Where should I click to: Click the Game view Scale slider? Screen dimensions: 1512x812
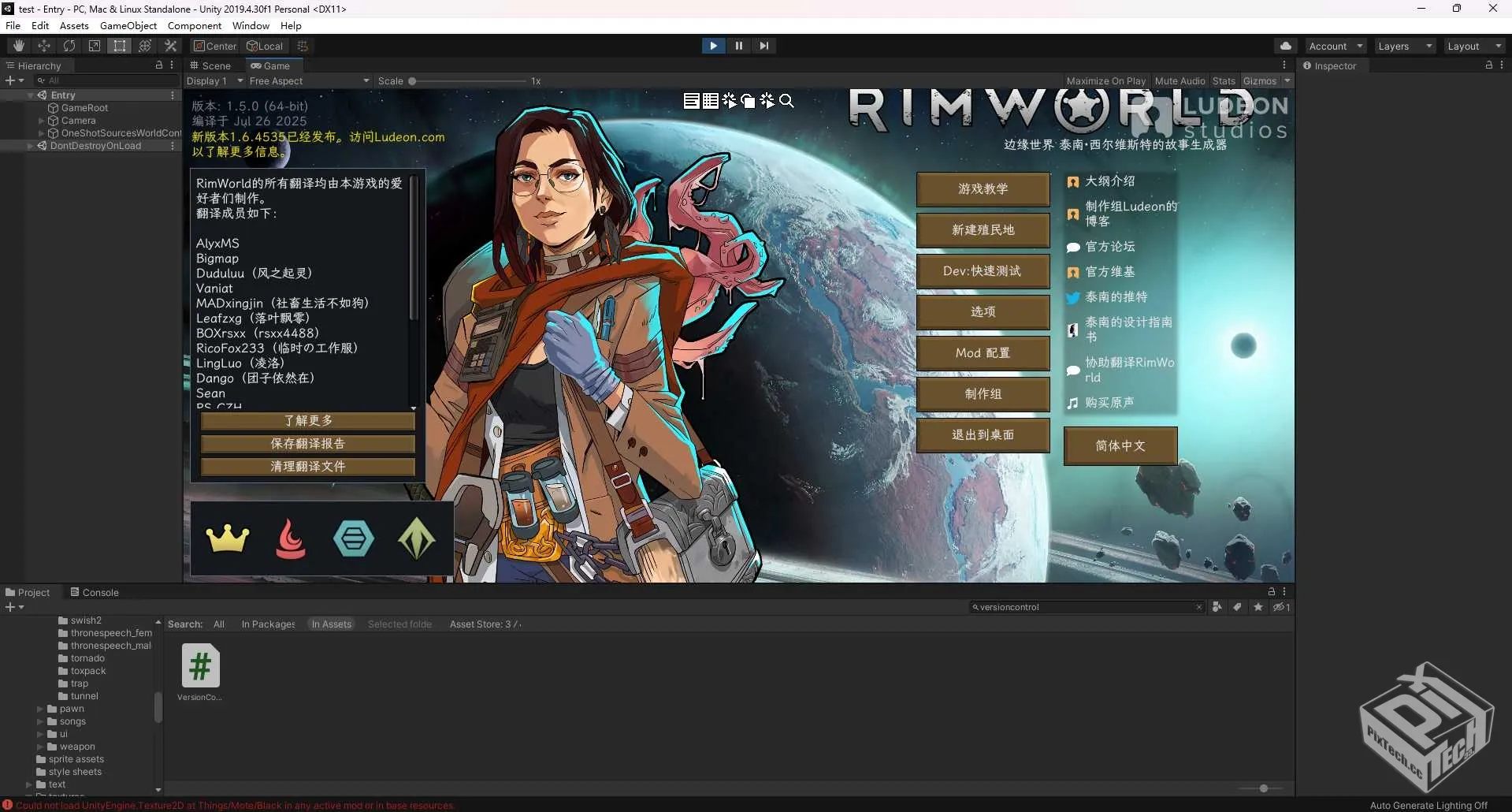[x=469, y=81]
